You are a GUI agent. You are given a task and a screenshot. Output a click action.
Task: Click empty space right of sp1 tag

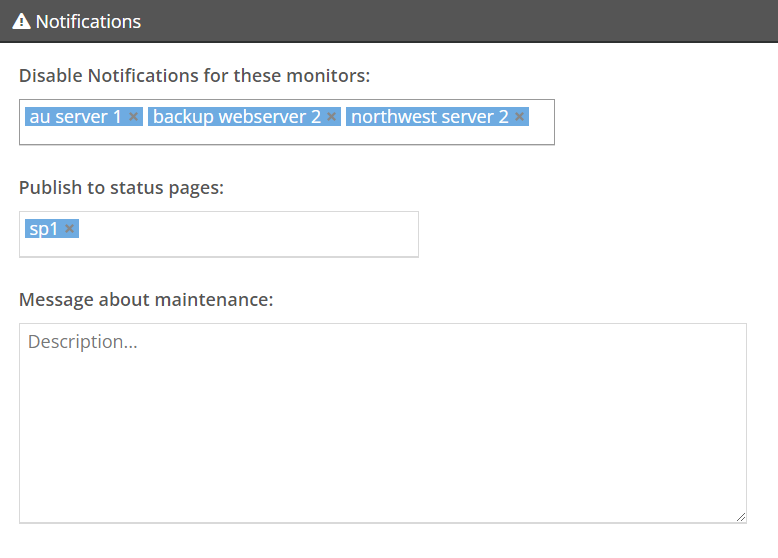(248, 229)
